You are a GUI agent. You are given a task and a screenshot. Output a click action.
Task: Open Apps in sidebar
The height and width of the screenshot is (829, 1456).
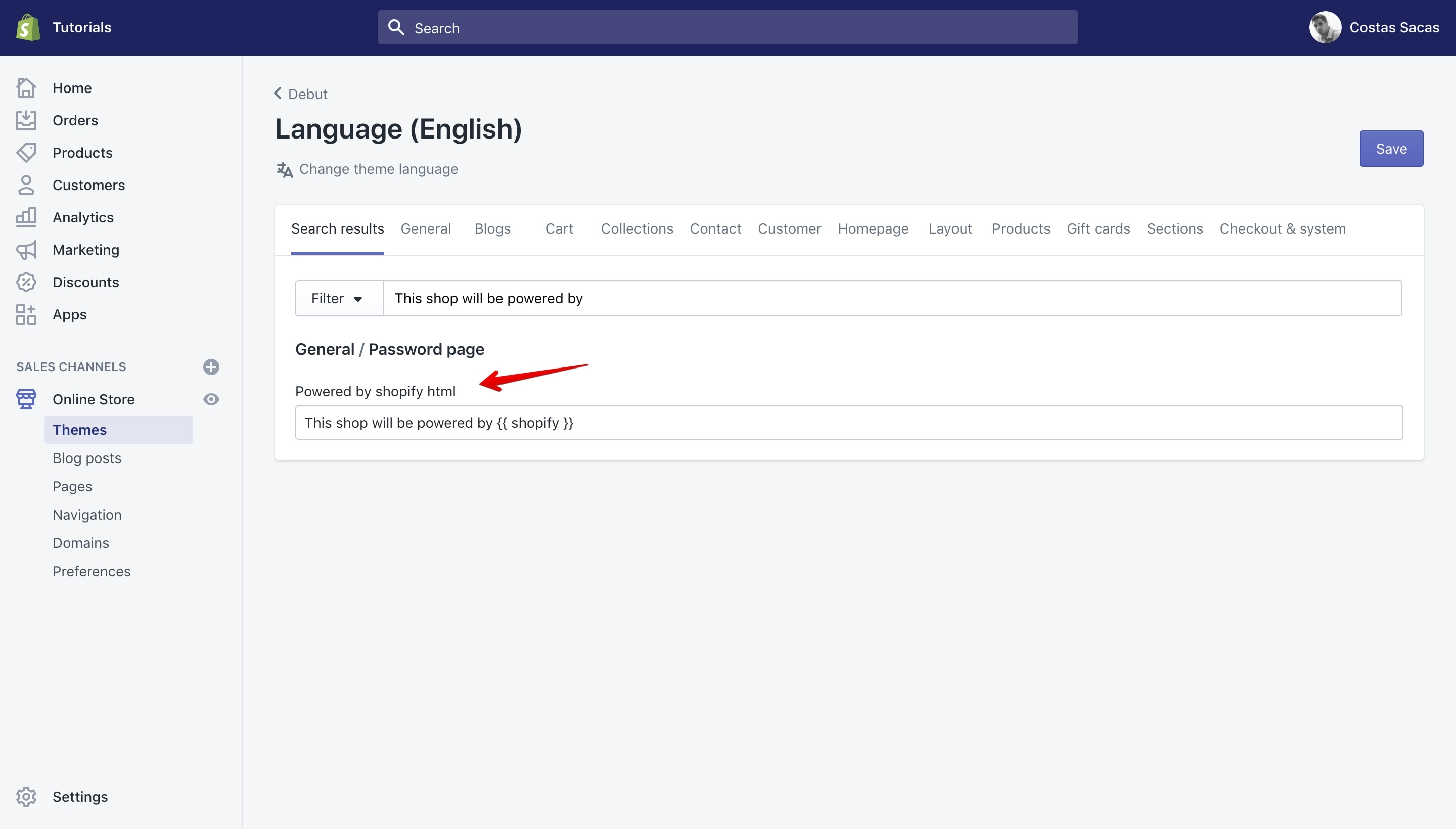pyautogui.click(x=69, y=314)
